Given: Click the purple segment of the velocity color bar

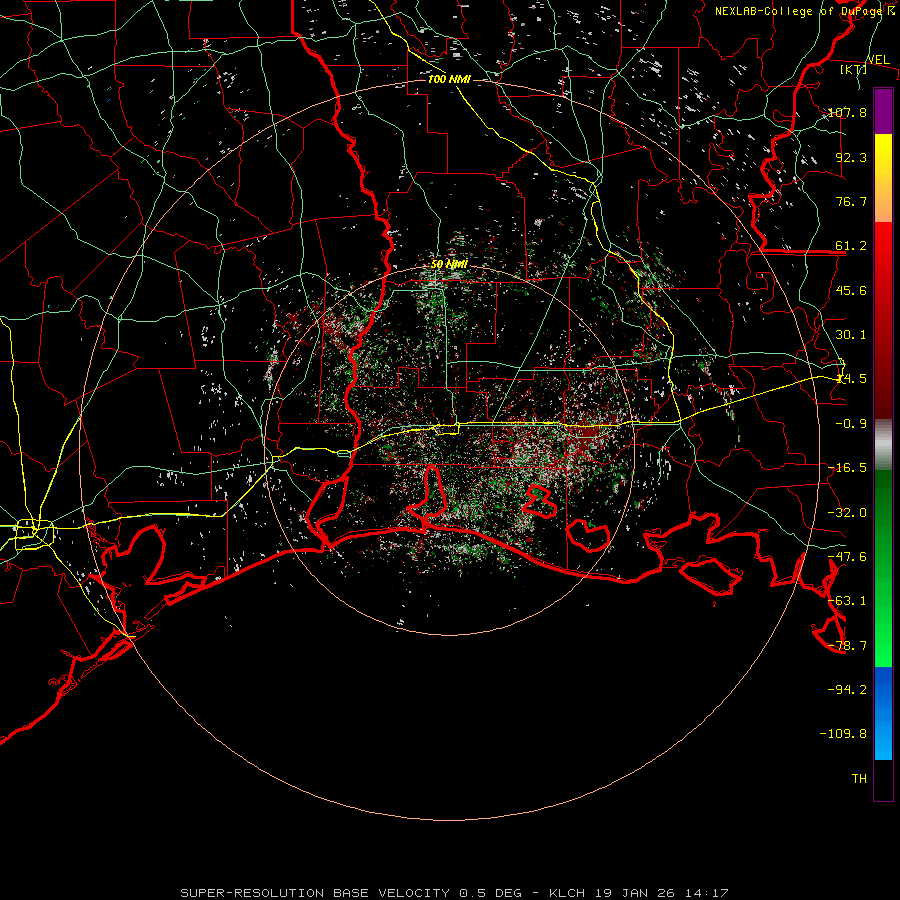Looking at the screenshot, I should pyautogui.click(x=883, y=112).
